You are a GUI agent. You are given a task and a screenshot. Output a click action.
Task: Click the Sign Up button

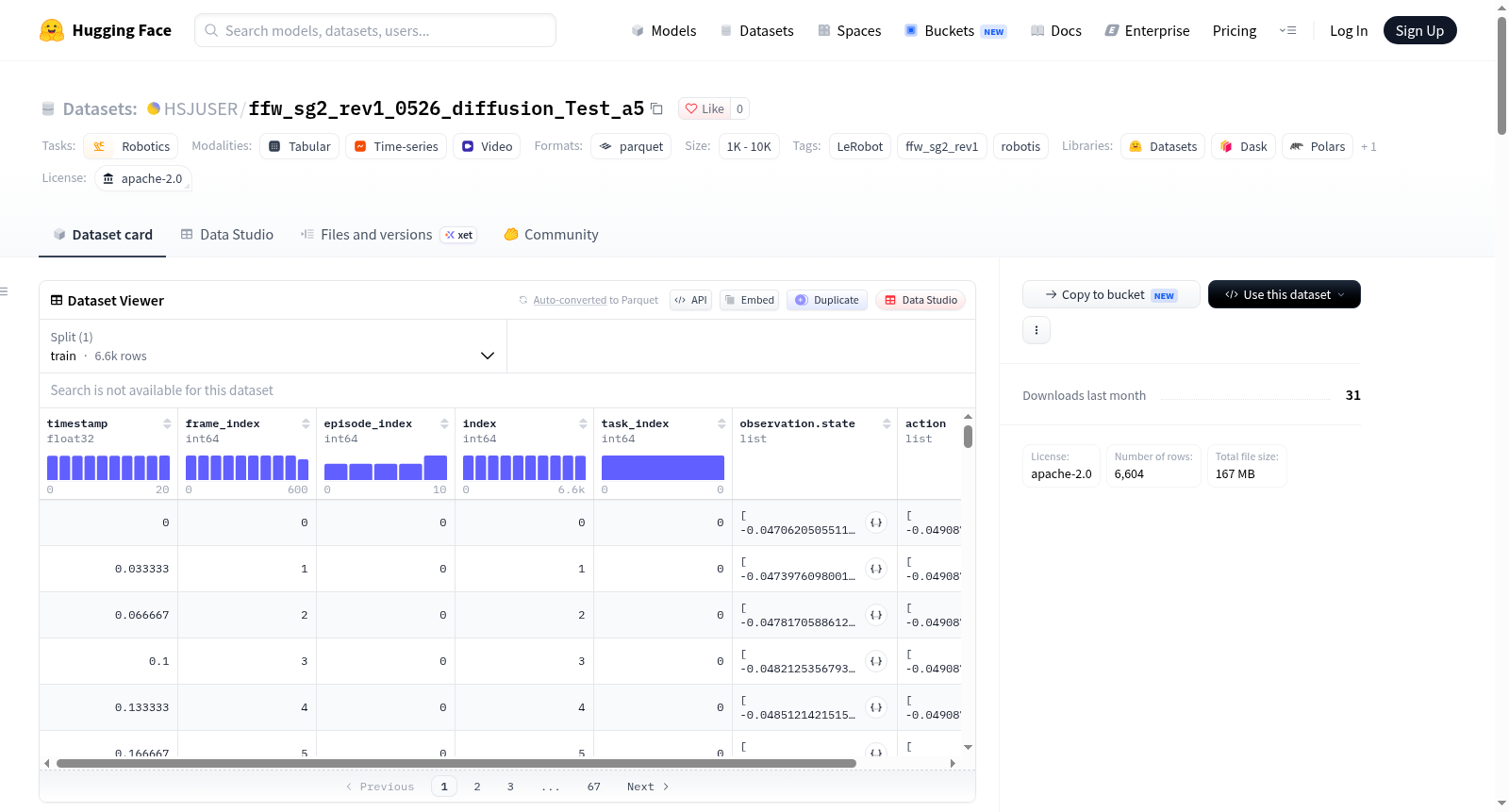(1419, 30)
